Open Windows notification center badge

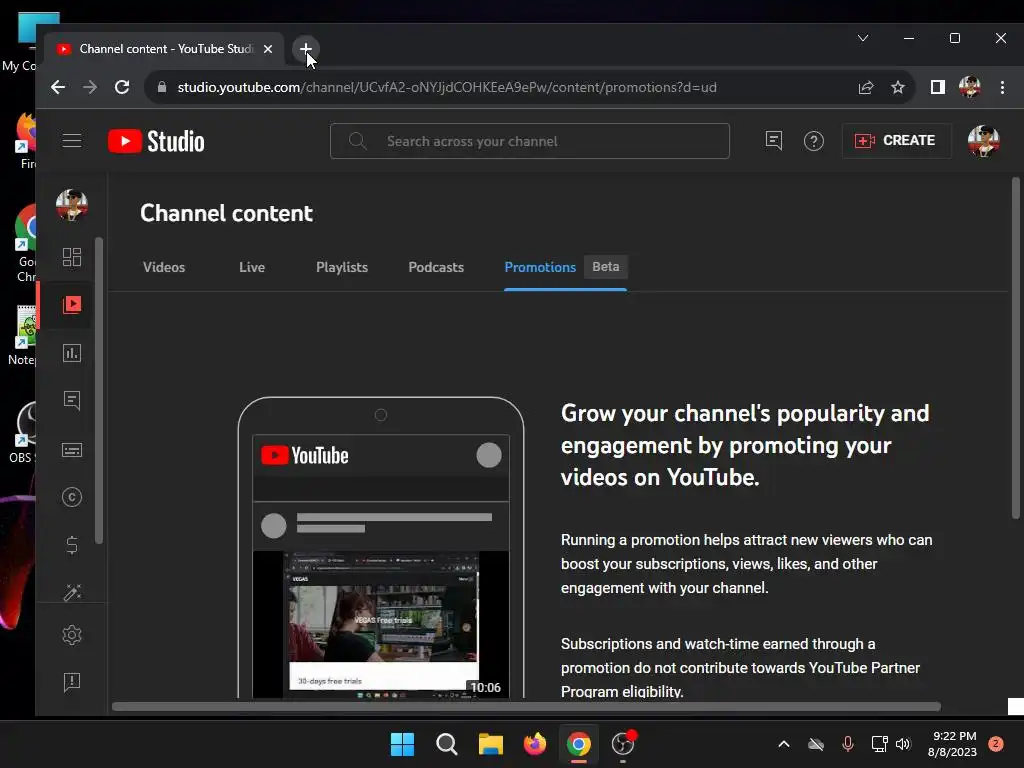click(x=996, y=744)
